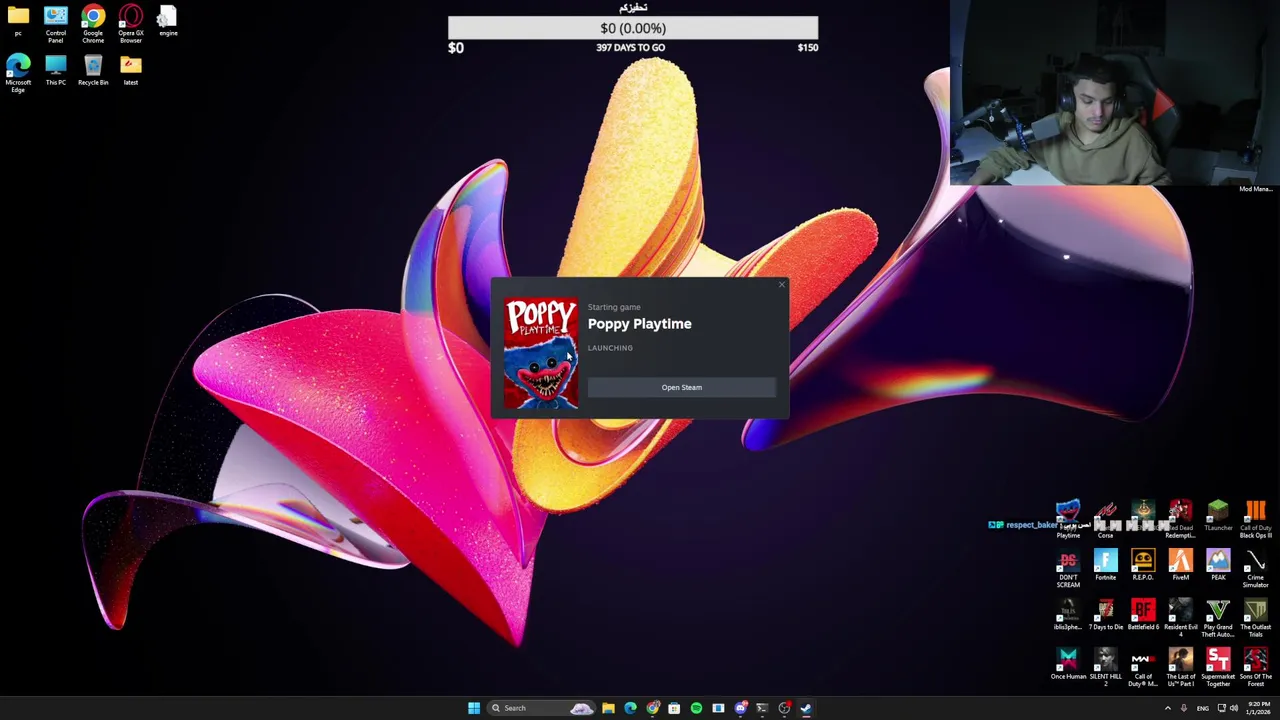The height and width of the screenshot is (720, 1280).
Task: Open the Recycle Bin
Action: click(93, 71)
